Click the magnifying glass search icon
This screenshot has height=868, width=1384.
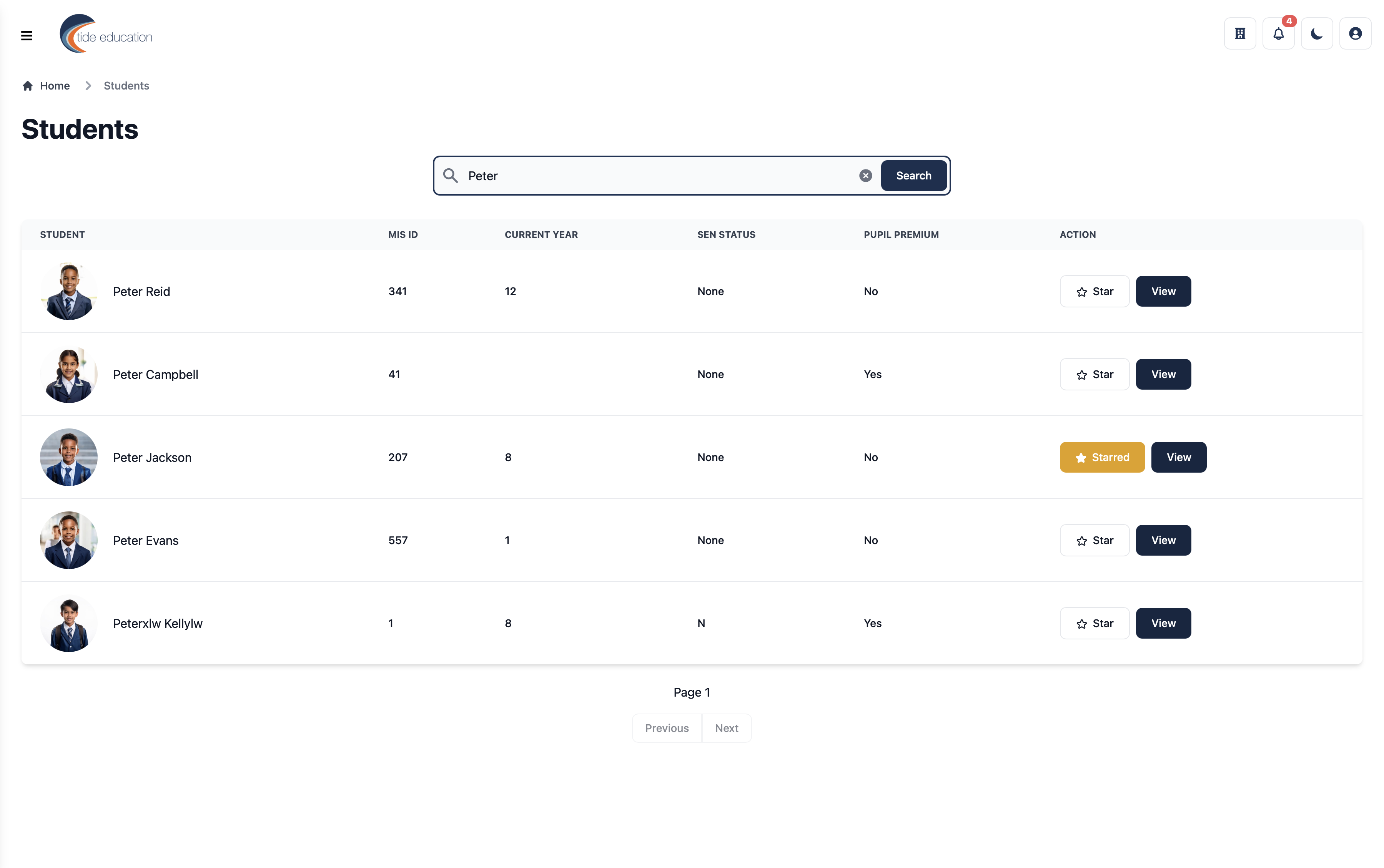451,176
